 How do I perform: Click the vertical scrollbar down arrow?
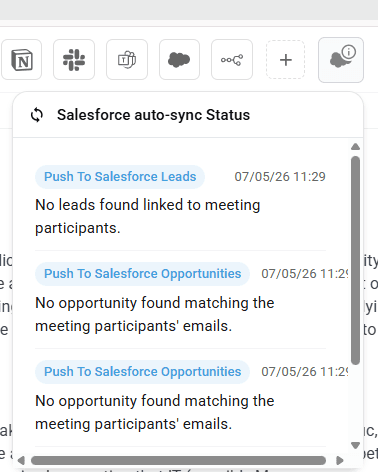(x=355, y=445)
